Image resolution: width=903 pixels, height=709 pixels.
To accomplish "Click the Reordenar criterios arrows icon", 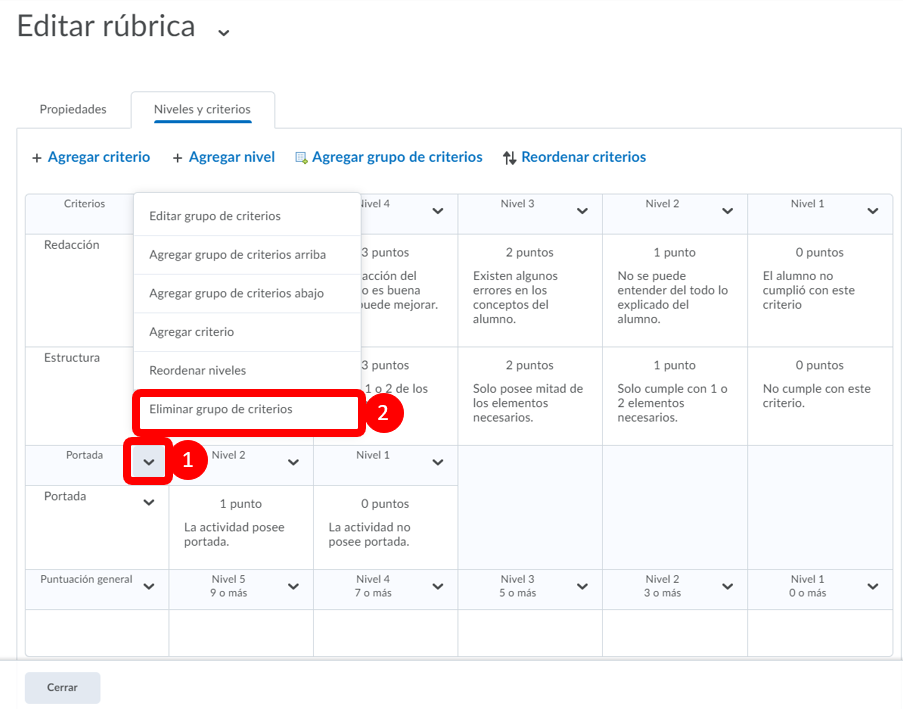I will click(x=509, y=158).
